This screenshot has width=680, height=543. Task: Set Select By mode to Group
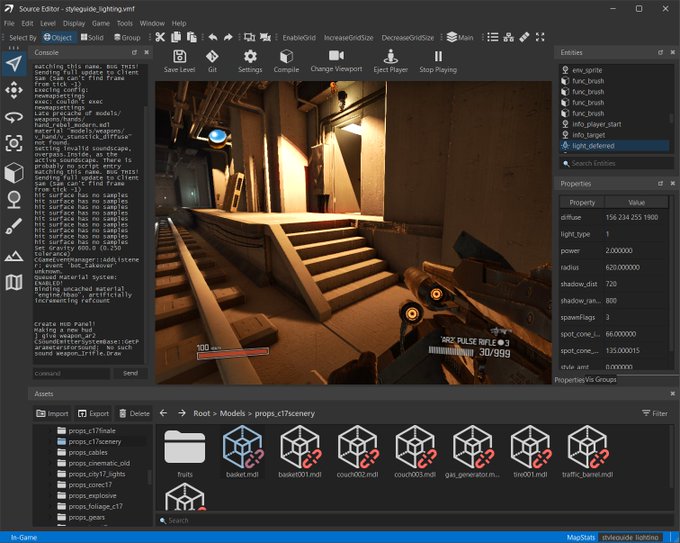coord(127,37)
